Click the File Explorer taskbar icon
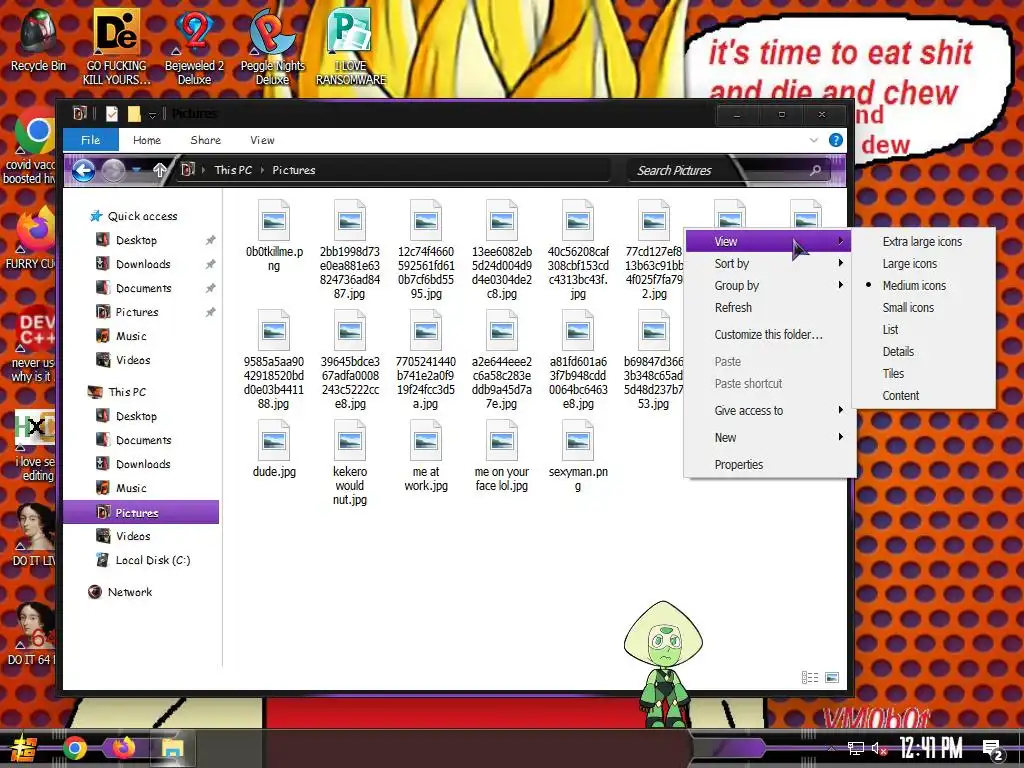Image resolution: width=1024 pixels, height=768 pixels. (x=173, y=748)
